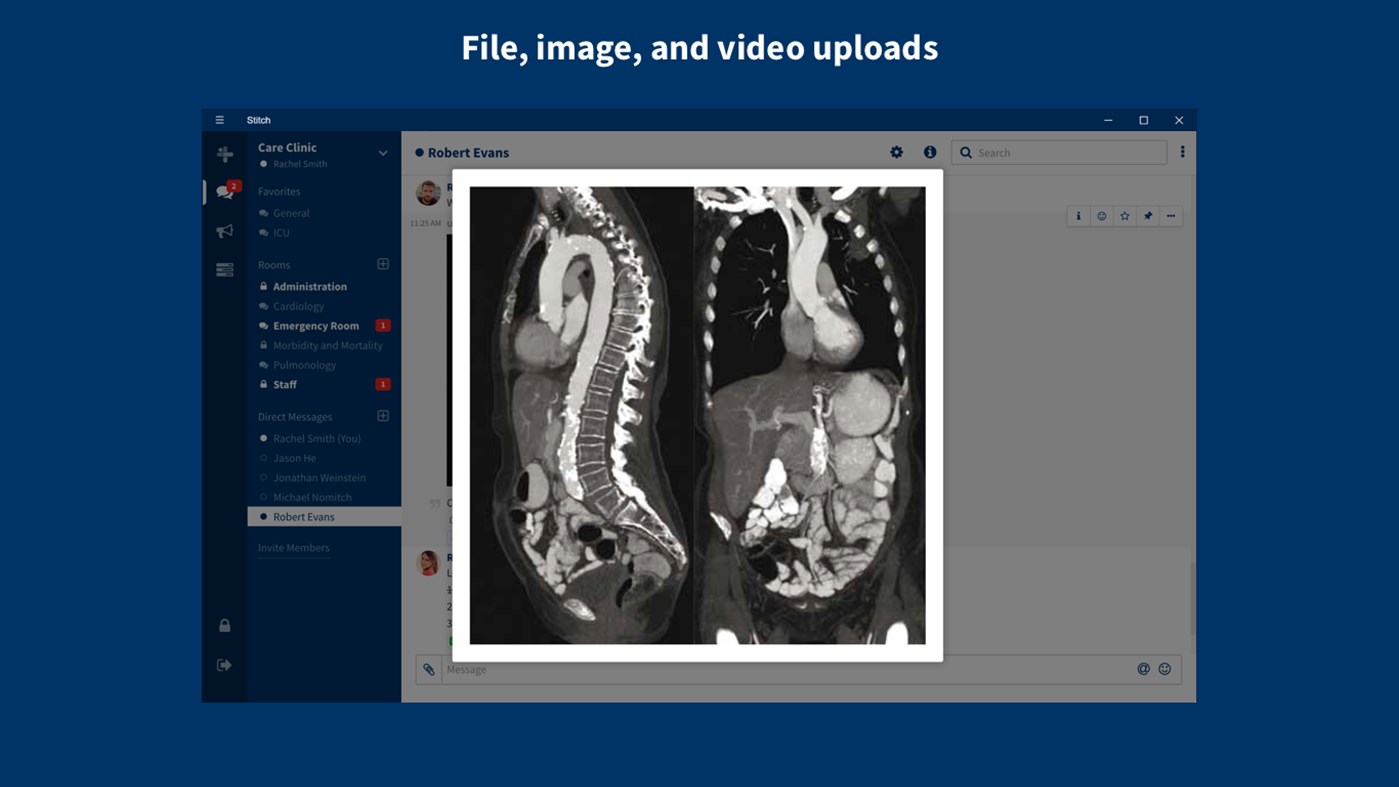Open more message options via ellipsis
Image resolution: width=1399 pixels, height=787 pixels.
point(1171,215)
